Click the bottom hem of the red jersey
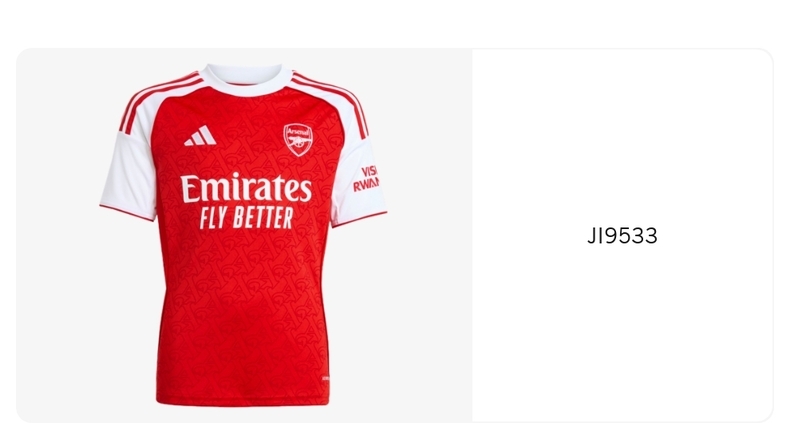790x423 pixels. [x=243, y=401]
